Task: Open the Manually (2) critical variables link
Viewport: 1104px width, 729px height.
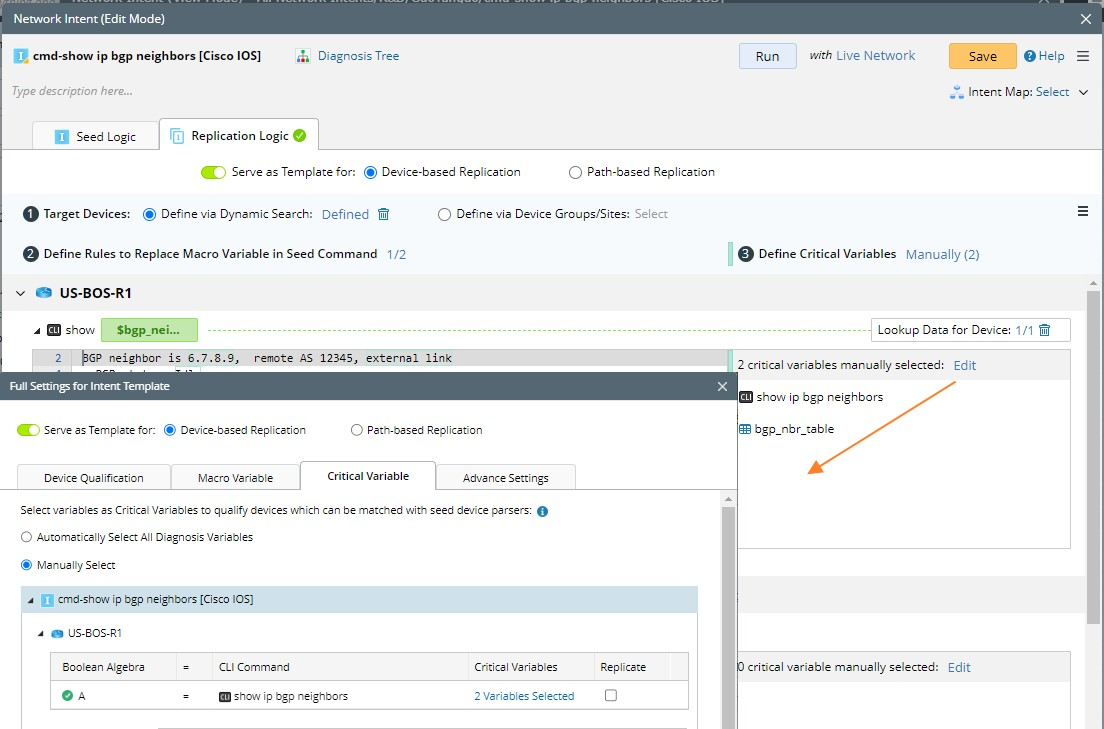Action: 942,254
